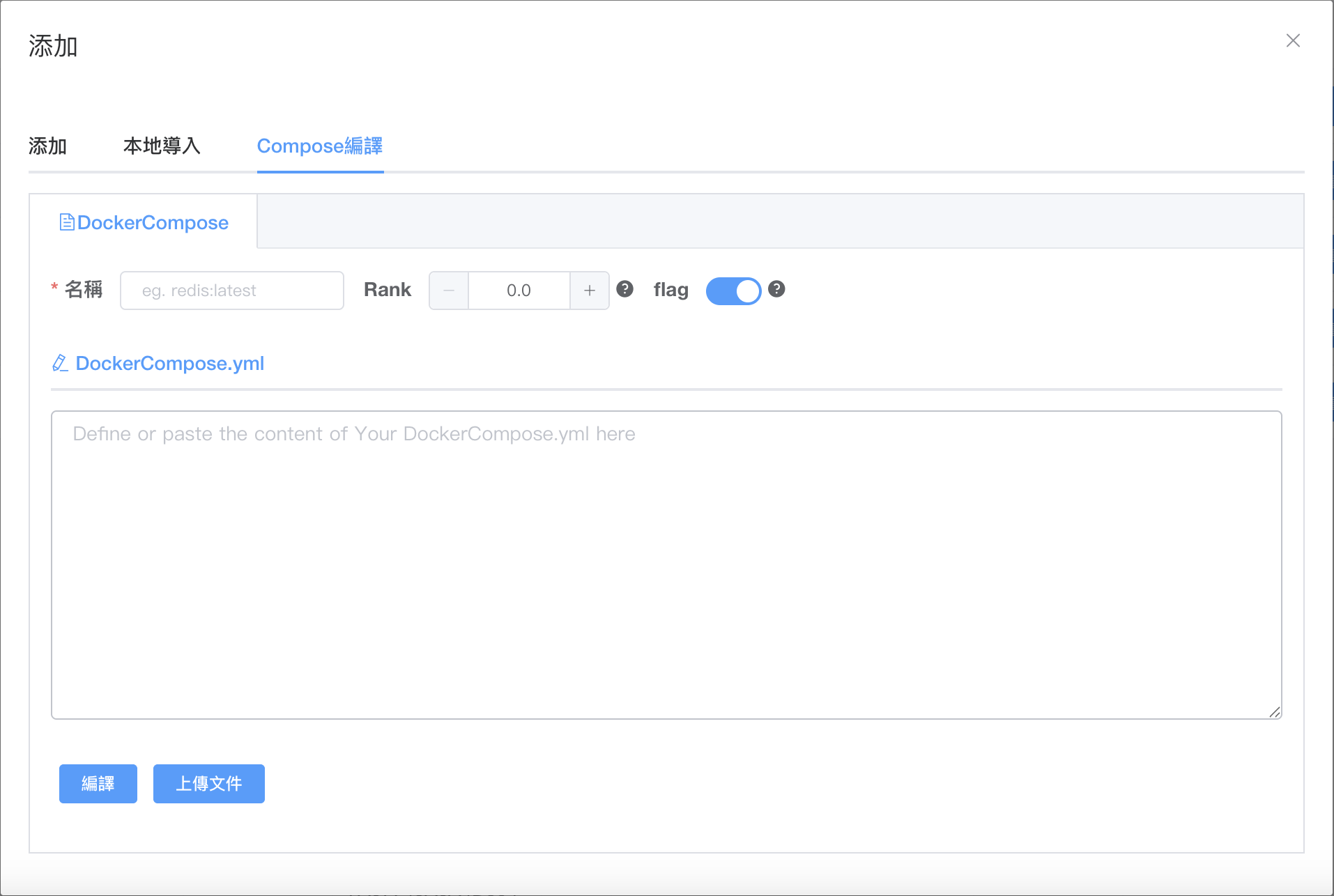Screen dimensions: 1334x896
Task: Click the pencil icon beside DockerCompose.yml
Action: click(x=61, y=363)
